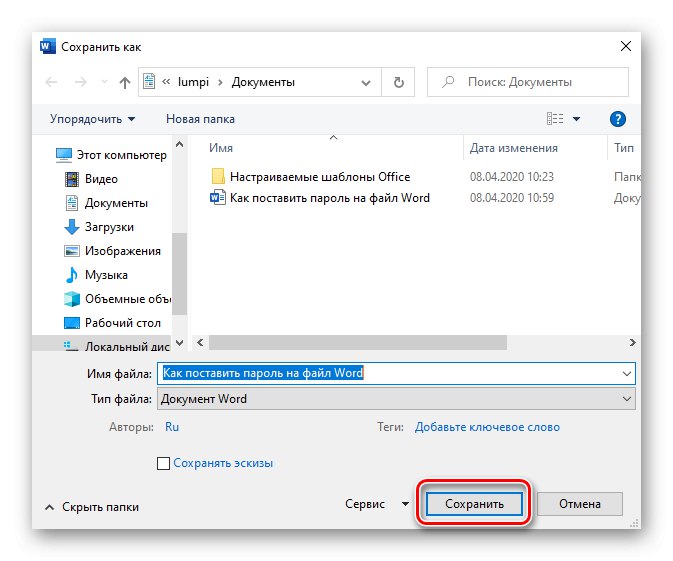Viewport: 673px width, 561px height.
Task: Sort by Дата изменения column header
Action: [514, 148]
